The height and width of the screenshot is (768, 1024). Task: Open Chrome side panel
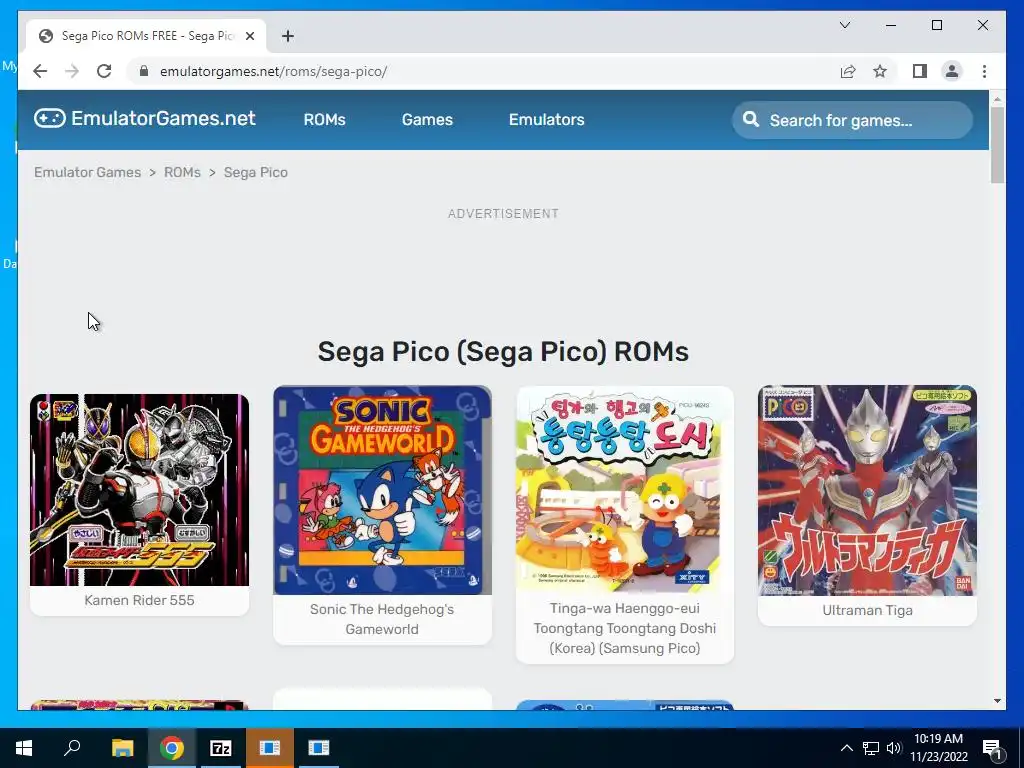[920, 71]
